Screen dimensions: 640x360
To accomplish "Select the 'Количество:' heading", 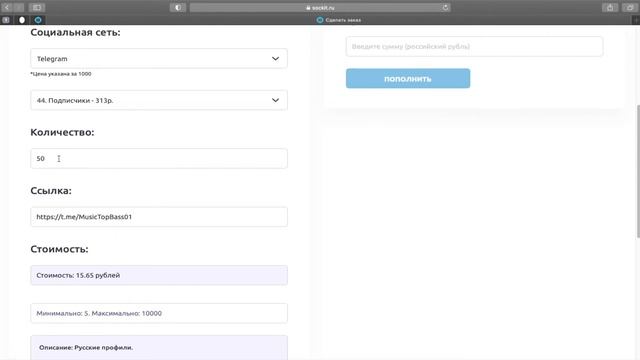I will 62,132.
